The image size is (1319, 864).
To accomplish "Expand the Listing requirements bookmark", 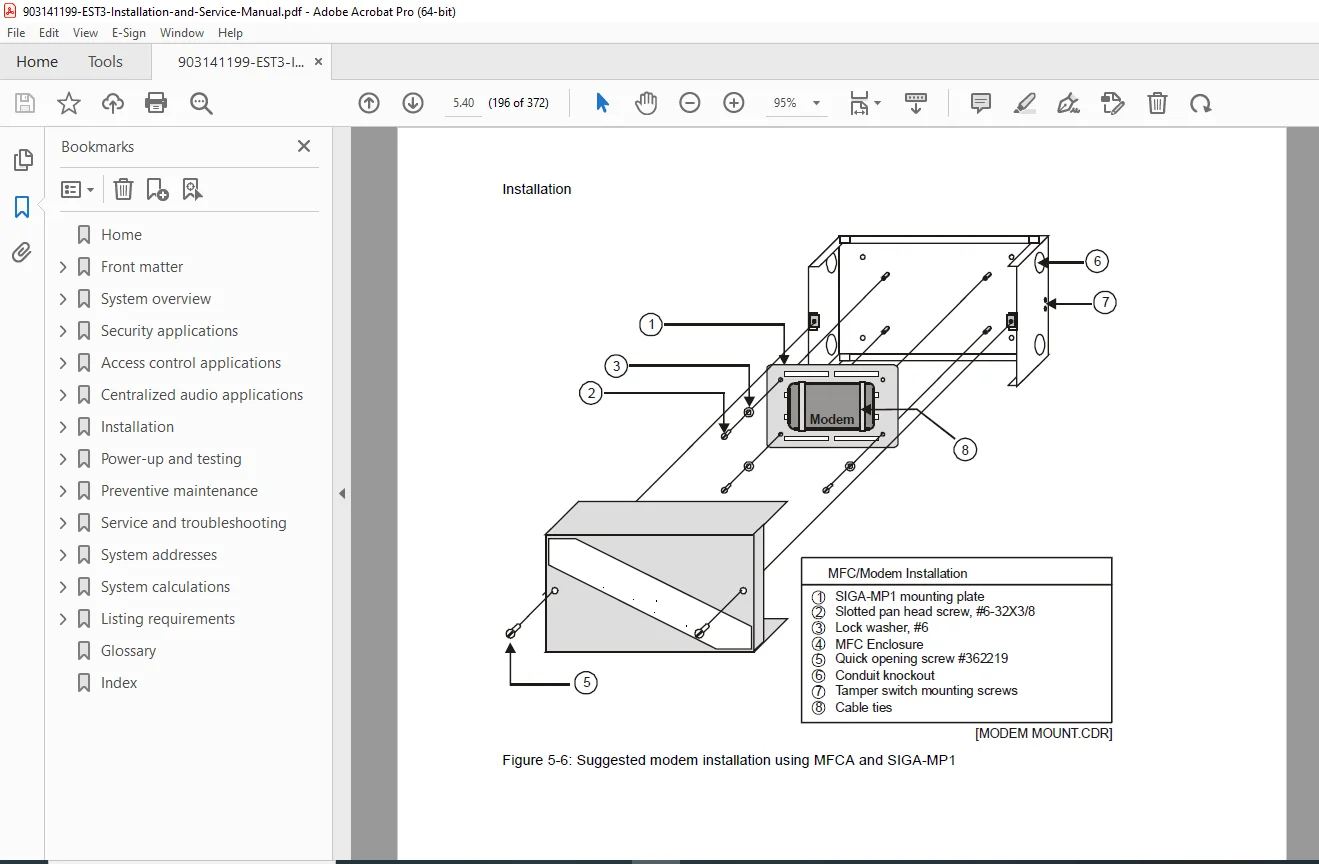I will click(x=63, y=619).
